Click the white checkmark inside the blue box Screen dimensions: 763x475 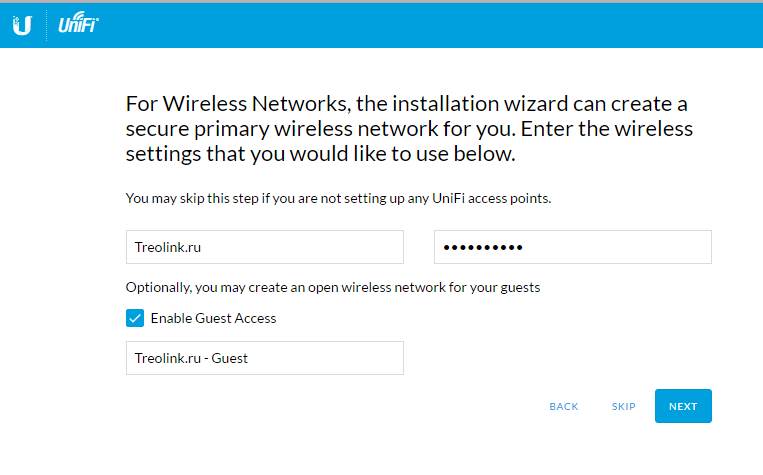tap(135, 318)
